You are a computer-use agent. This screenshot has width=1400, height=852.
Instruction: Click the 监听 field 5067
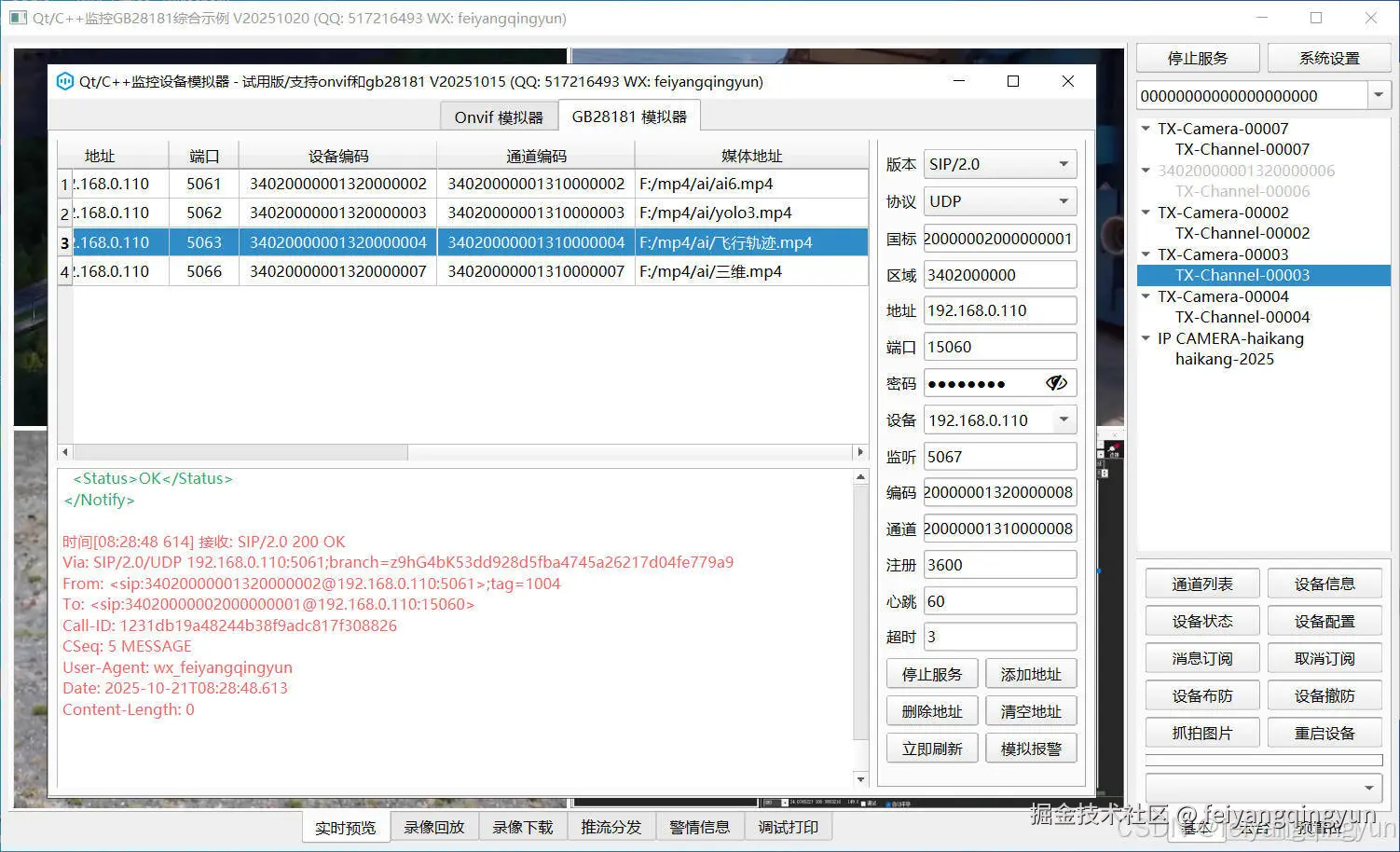[x=1000, y=457]
